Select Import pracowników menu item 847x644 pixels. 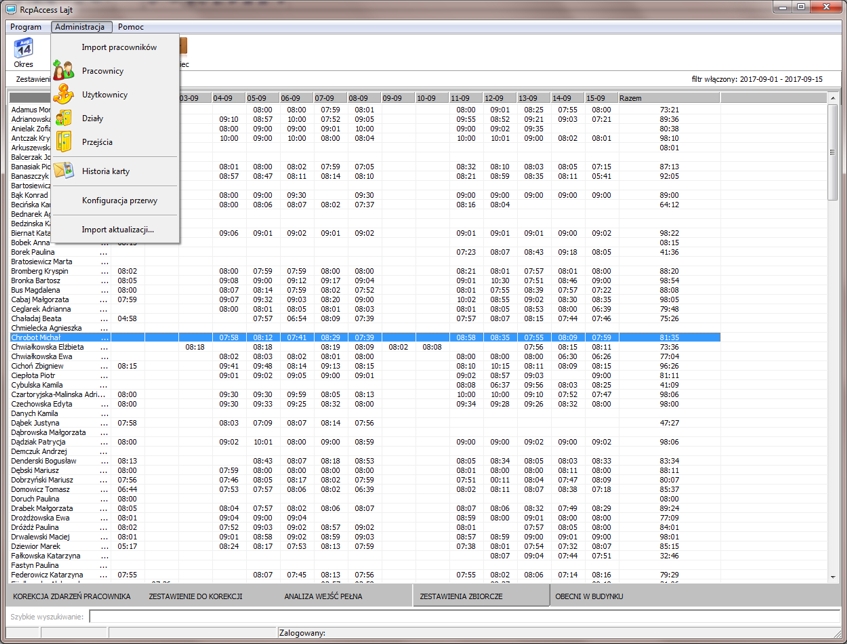click(x=118, y=47)
